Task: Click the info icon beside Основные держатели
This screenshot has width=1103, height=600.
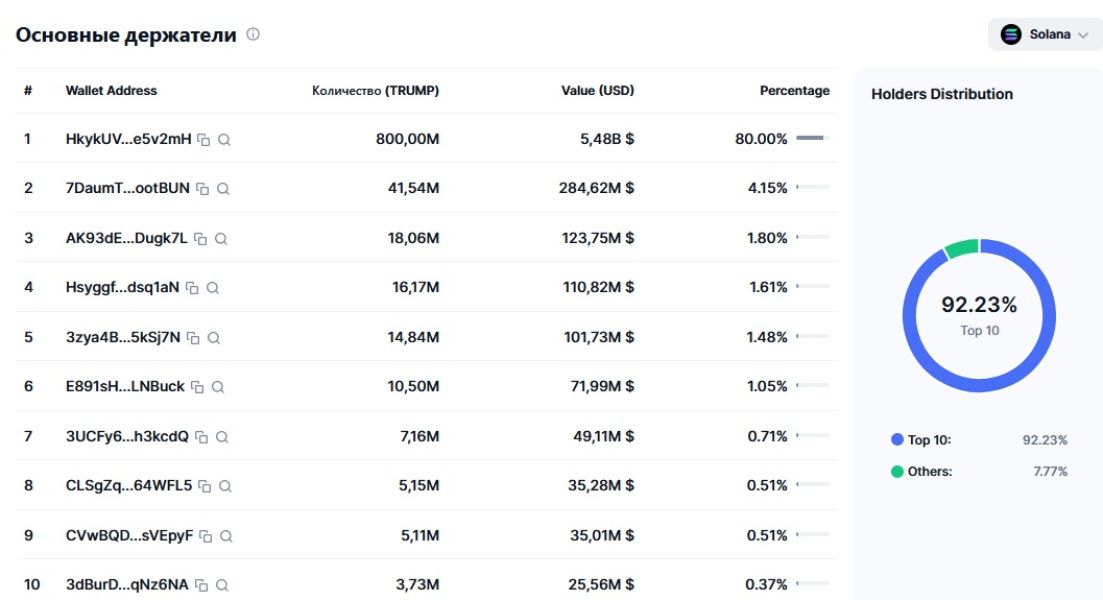Action: click(x=253, y=34)
